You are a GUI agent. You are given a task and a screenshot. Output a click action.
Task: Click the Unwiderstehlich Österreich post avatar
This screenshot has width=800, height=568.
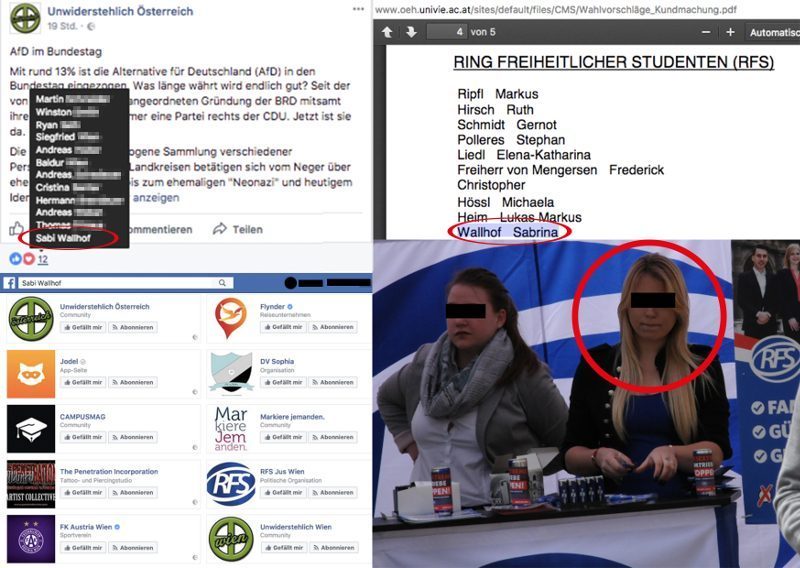pos(25,18)
